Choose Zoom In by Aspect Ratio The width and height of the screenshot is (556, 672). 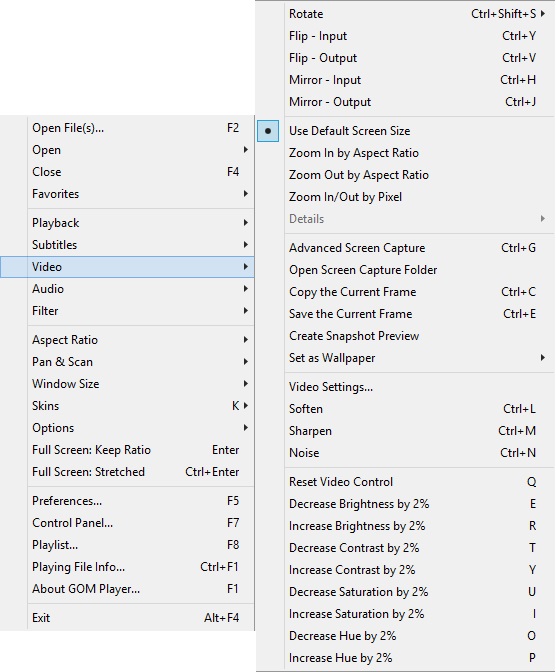click(406, 153)
